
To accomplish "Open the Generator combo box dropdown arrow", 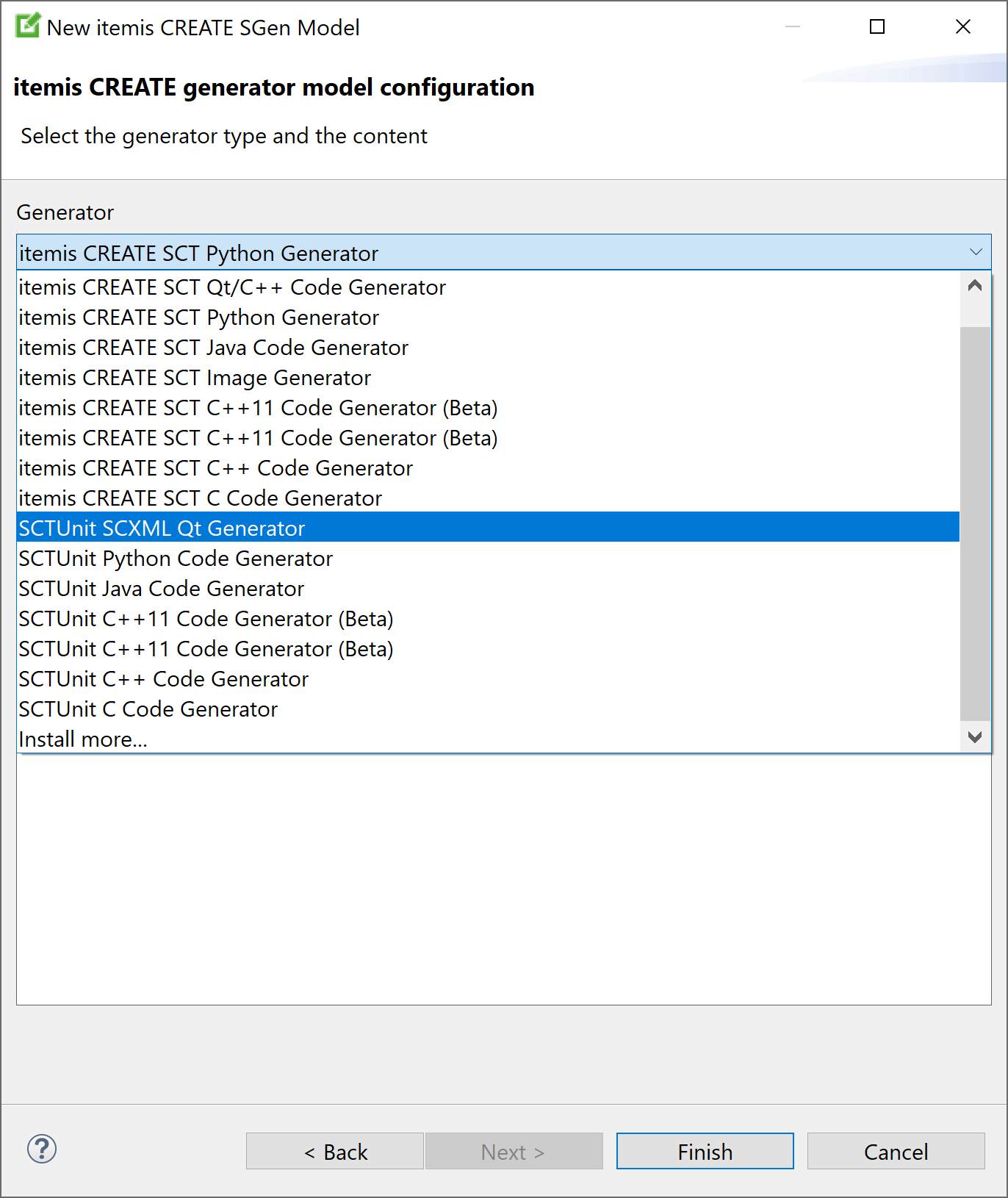I will point(976,252).
